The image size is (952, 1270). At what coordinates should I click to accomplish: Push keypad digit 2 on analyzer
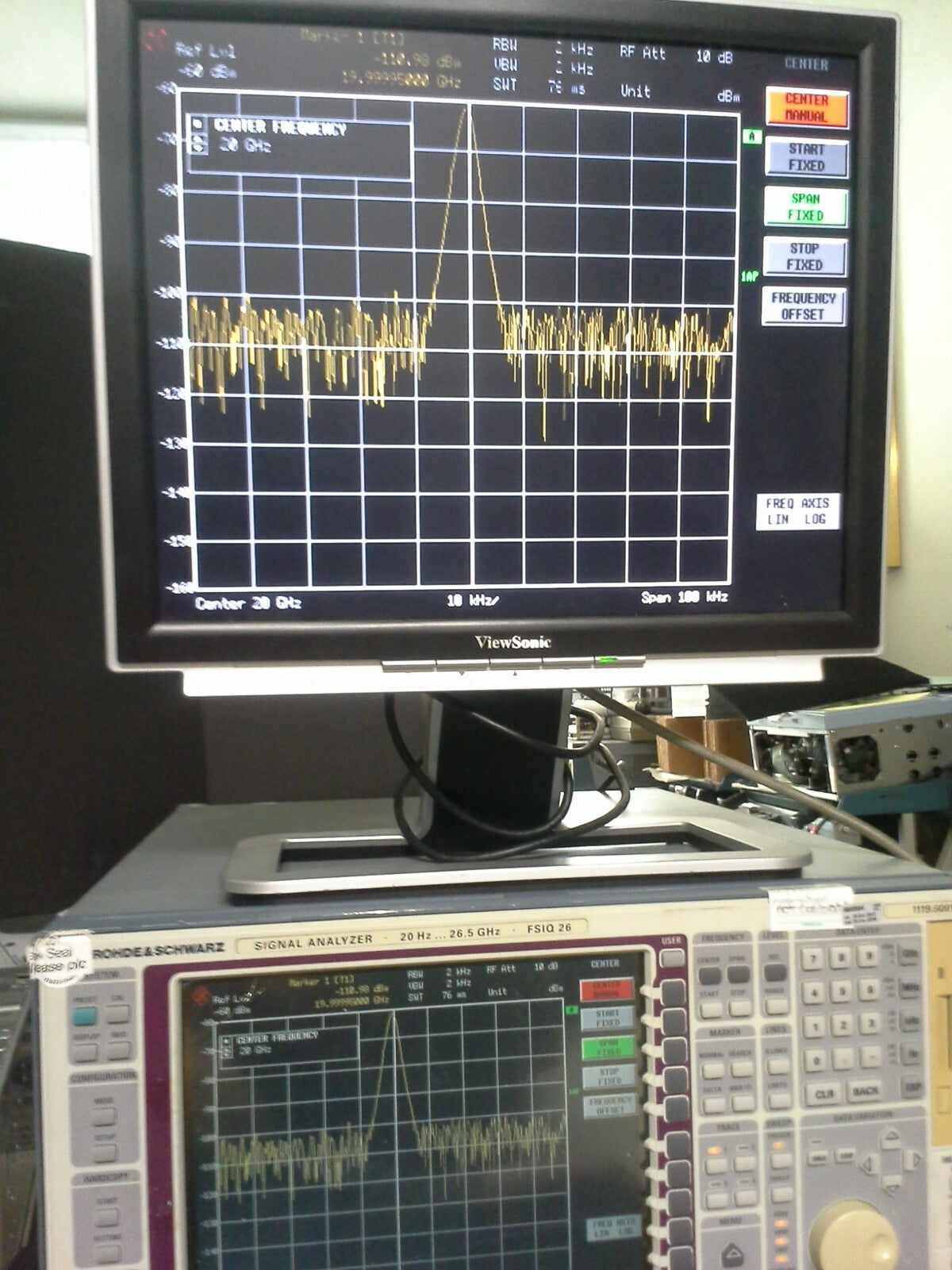click(x=843, y=1025)
